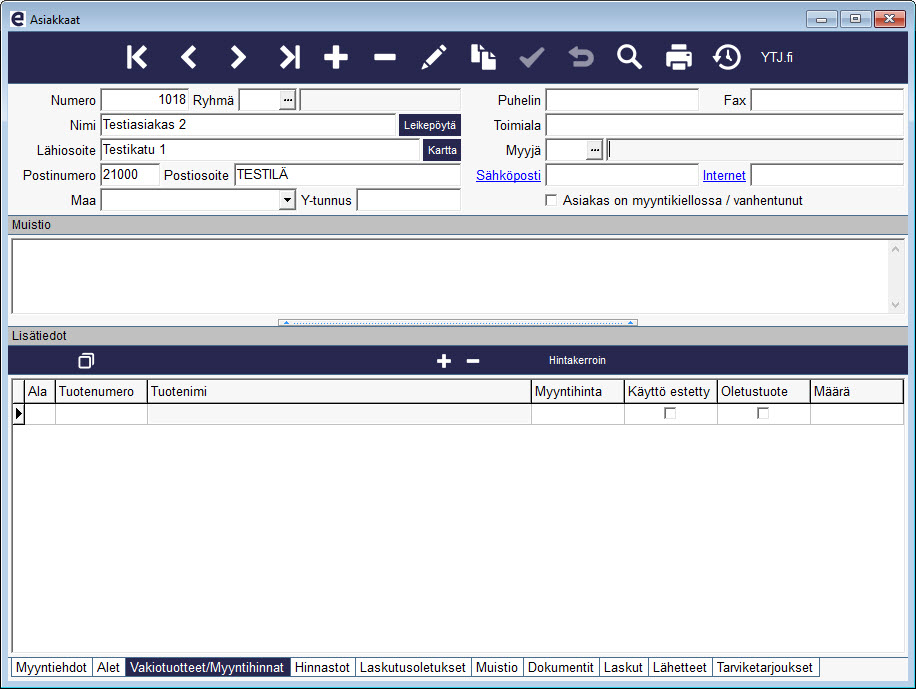
Task: Click the Postiosoite field with TESTILÄ
Action: coord(348,175)
